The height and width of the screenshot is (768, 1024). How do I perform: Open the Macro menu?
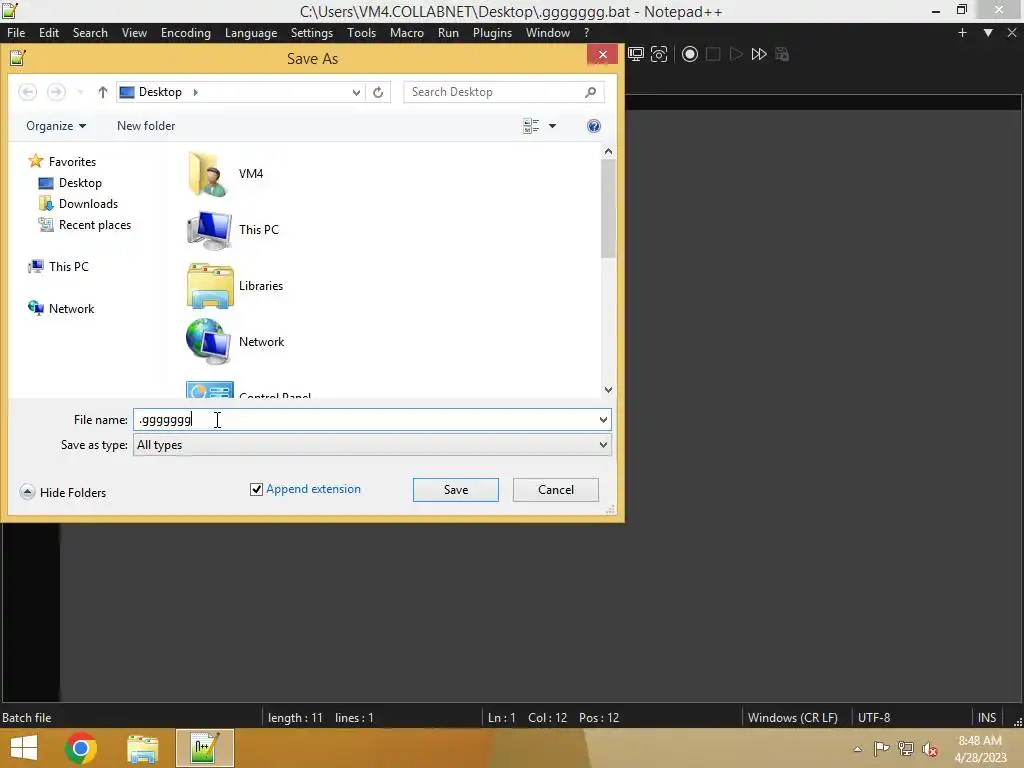[407, 33]
